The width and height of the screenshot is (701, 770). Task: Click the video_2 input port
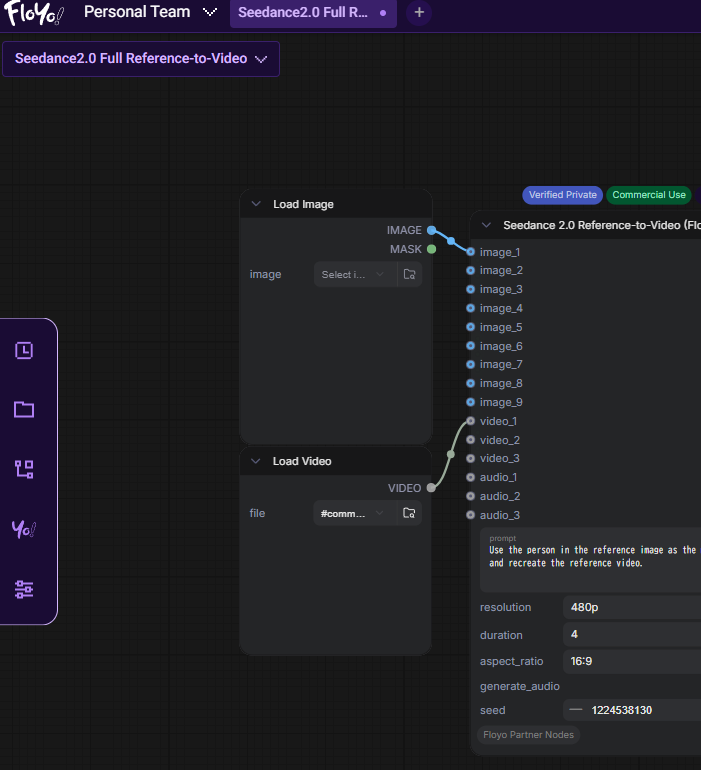471,440
